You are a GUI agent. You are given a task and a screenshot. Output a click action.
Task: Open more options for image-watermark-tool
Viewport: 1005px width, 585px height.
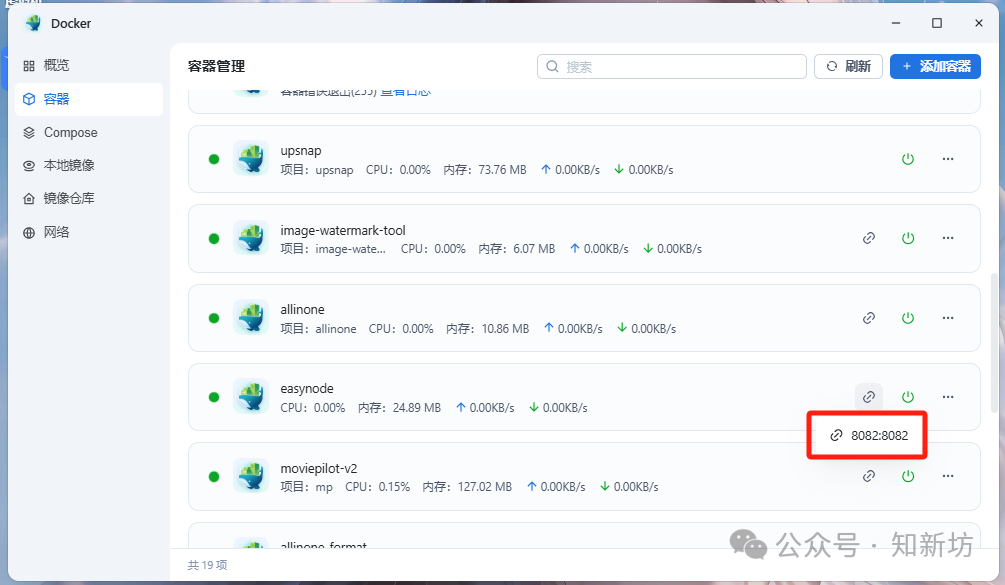pos(948,238)
